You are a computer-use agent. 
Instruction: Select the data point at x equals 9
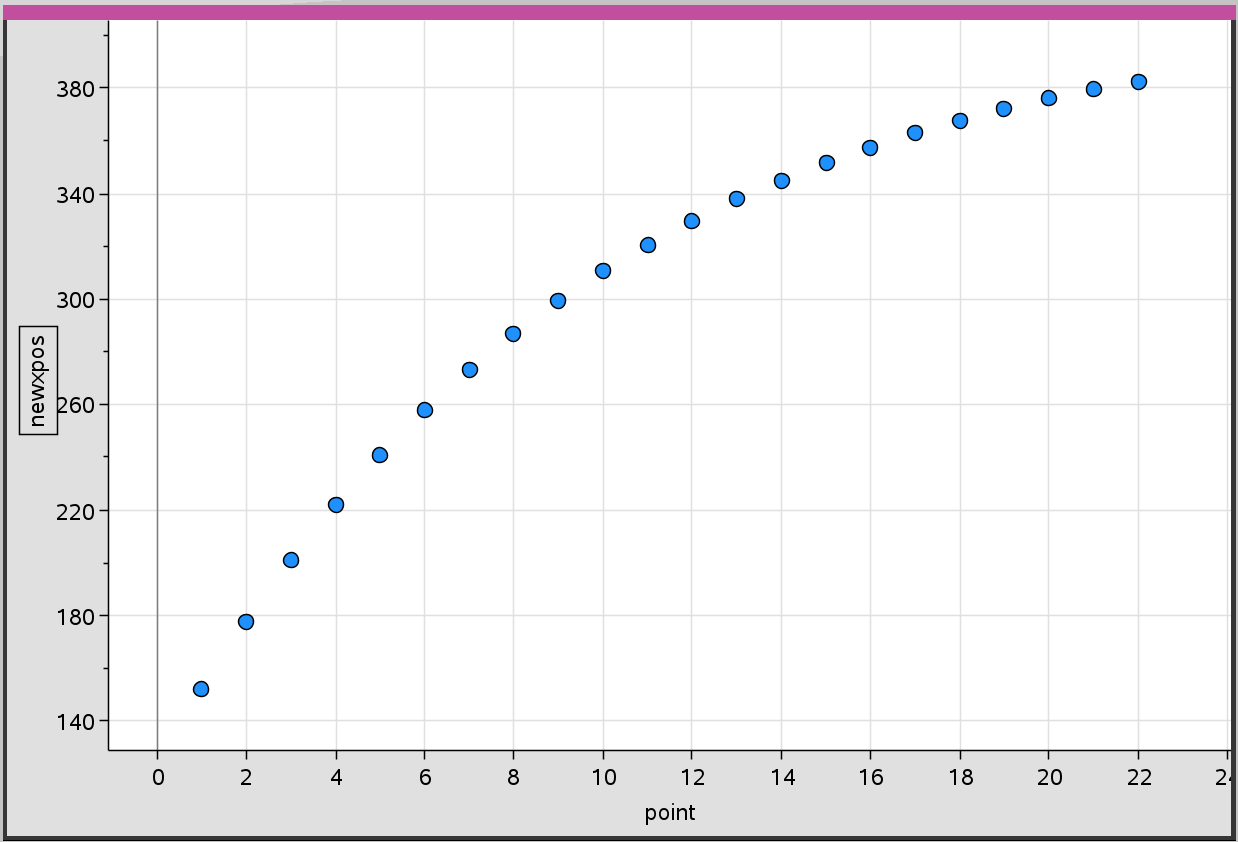[558, 301]
